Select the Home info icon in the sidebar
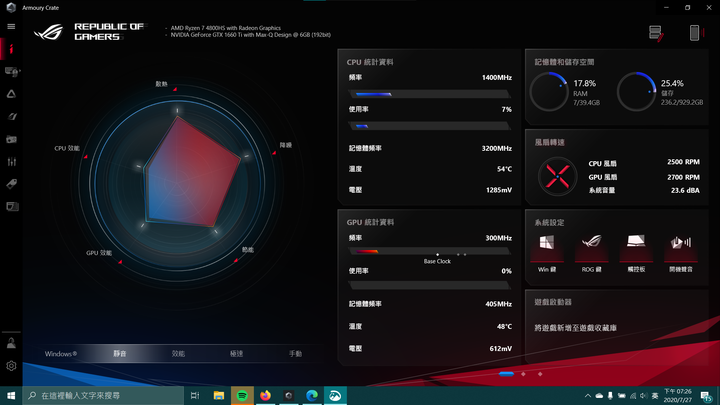 [x=11, y=49]
